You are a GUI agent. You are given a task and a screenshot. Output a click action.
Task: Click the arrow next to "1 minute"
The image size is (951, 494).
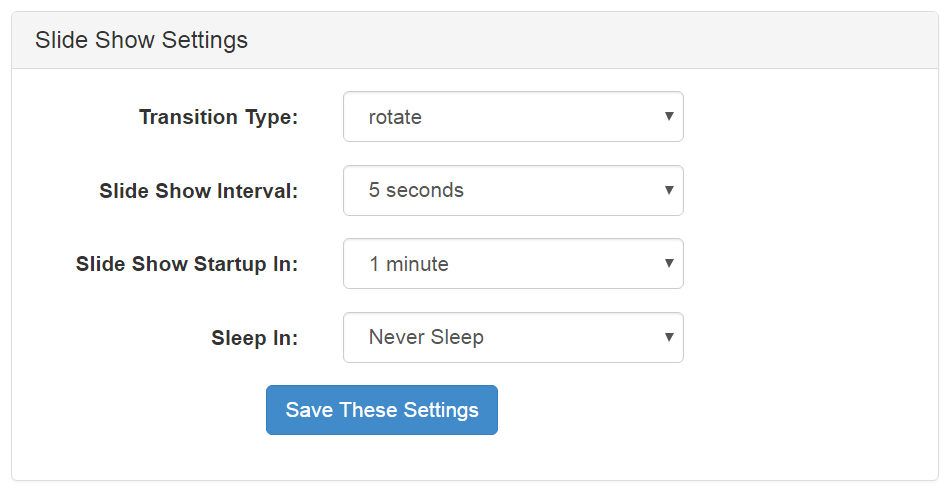(x=669, y=264)
